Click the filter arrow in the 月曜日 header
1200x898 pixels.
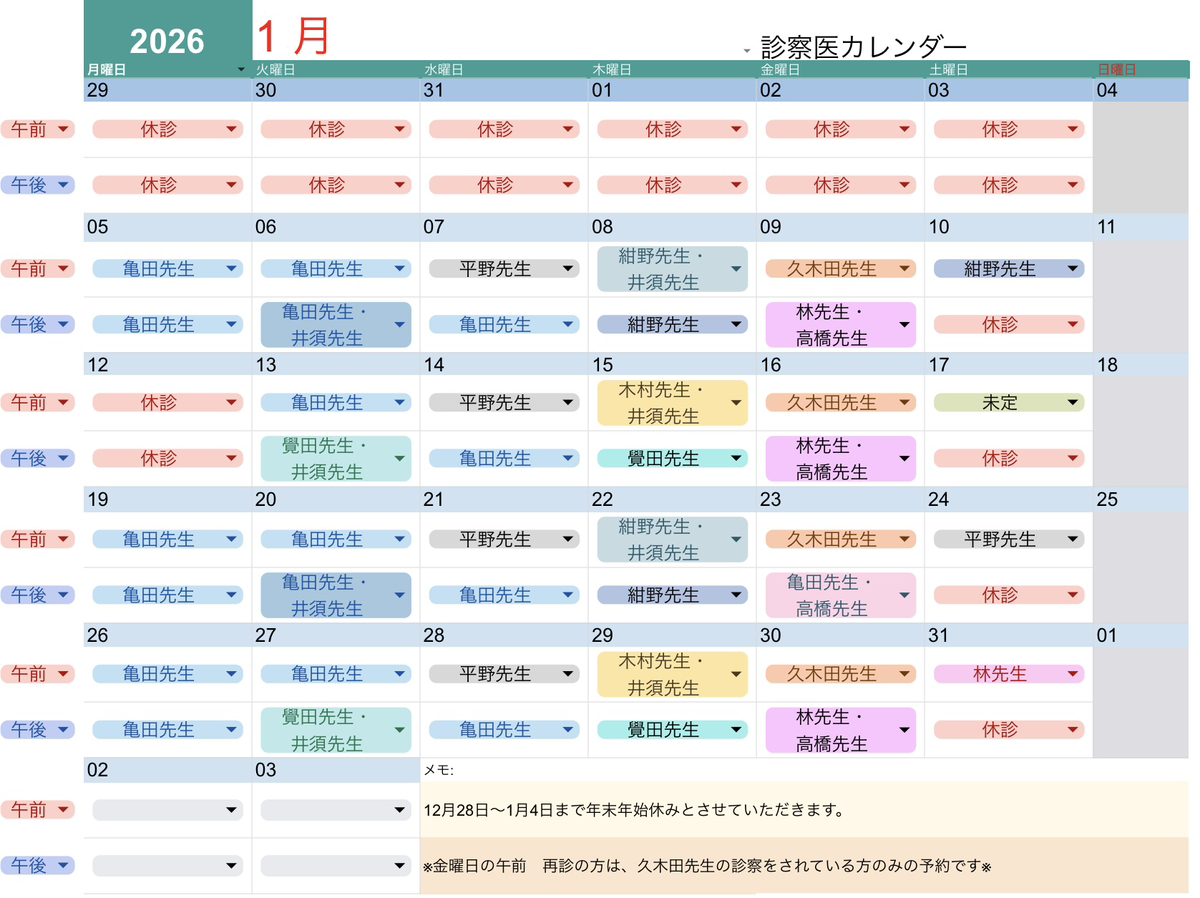click(241, 70)
